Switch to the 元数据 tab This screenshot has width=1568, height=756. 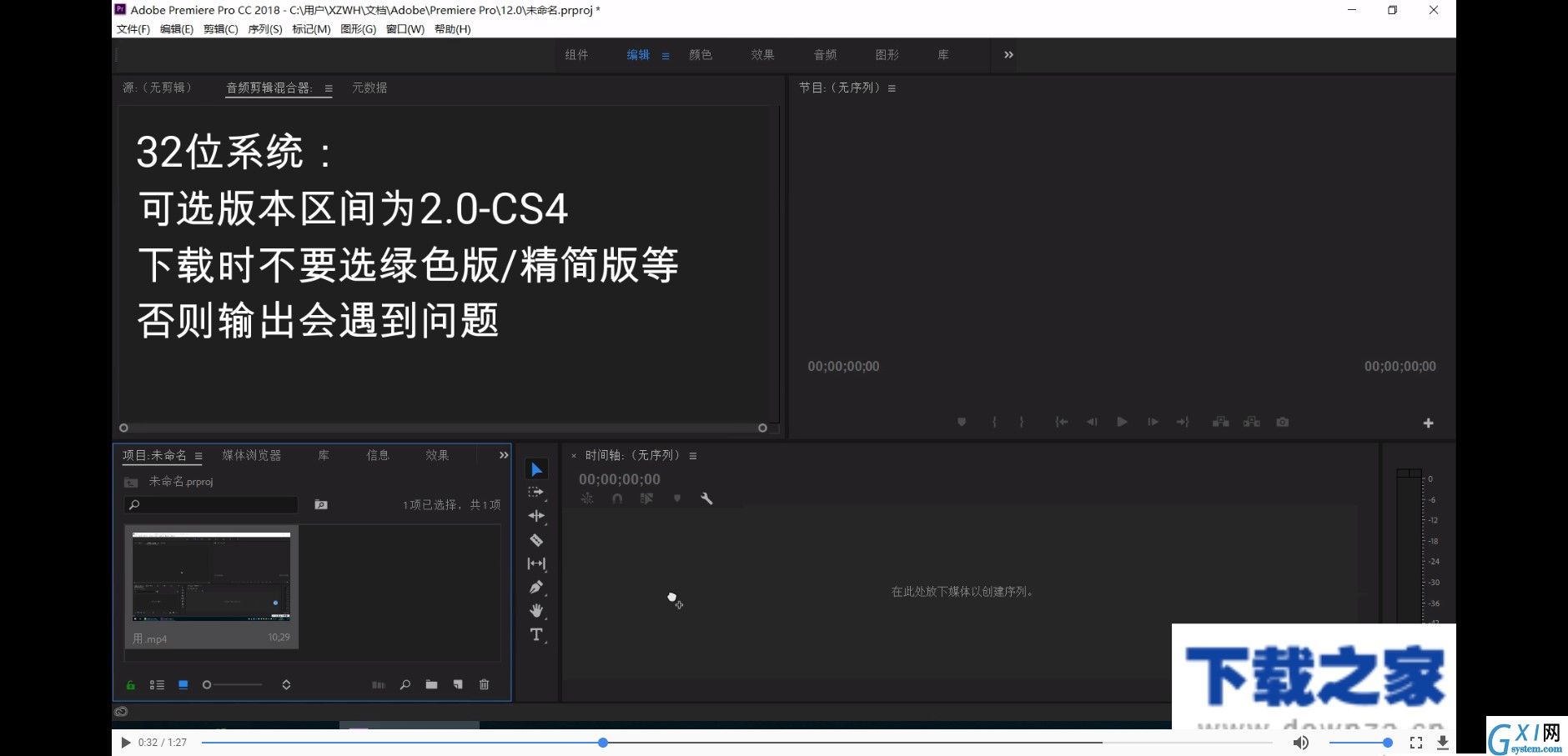pos(369,88)
